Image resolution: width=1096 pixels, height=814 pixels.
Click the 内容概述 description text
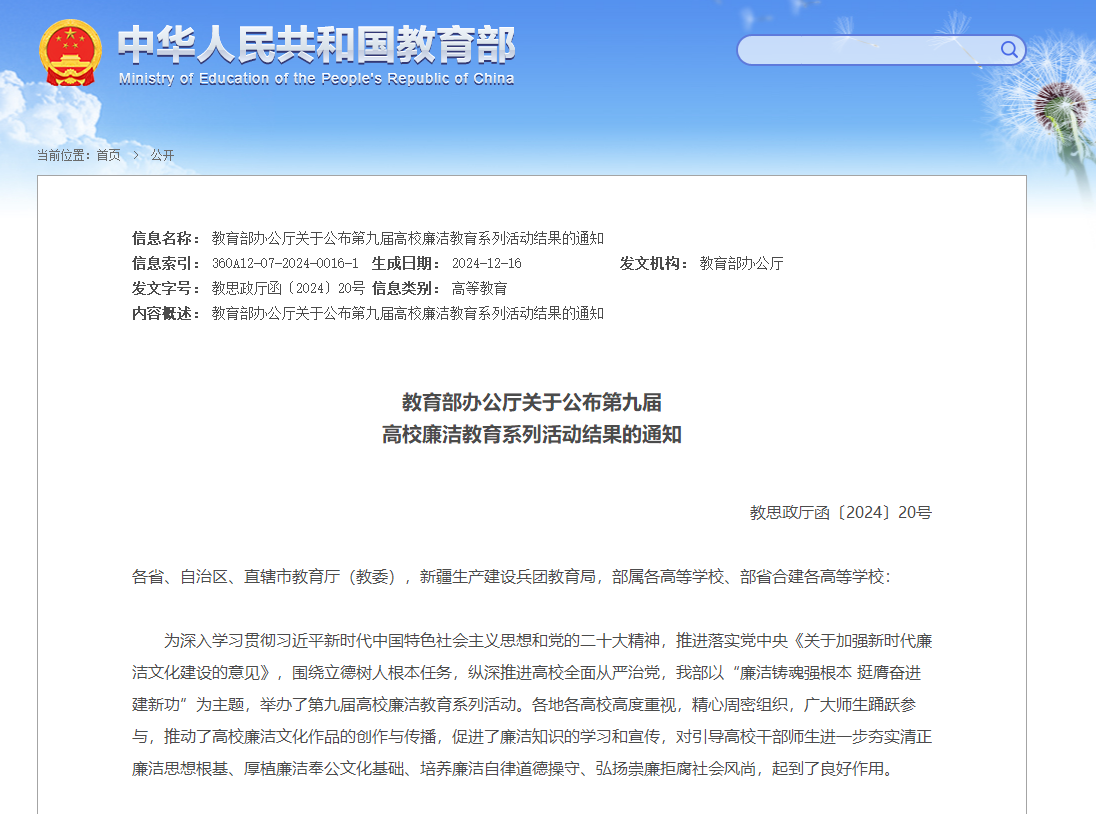[407, 313]
